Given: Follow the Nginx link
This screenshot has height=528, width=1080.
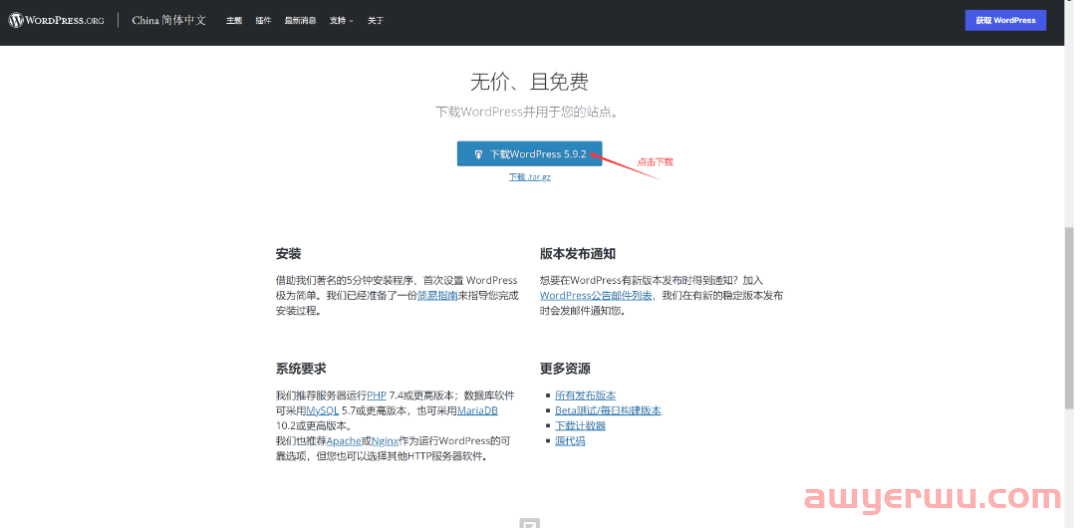Looking at the screenshot, I should point(384,441).
